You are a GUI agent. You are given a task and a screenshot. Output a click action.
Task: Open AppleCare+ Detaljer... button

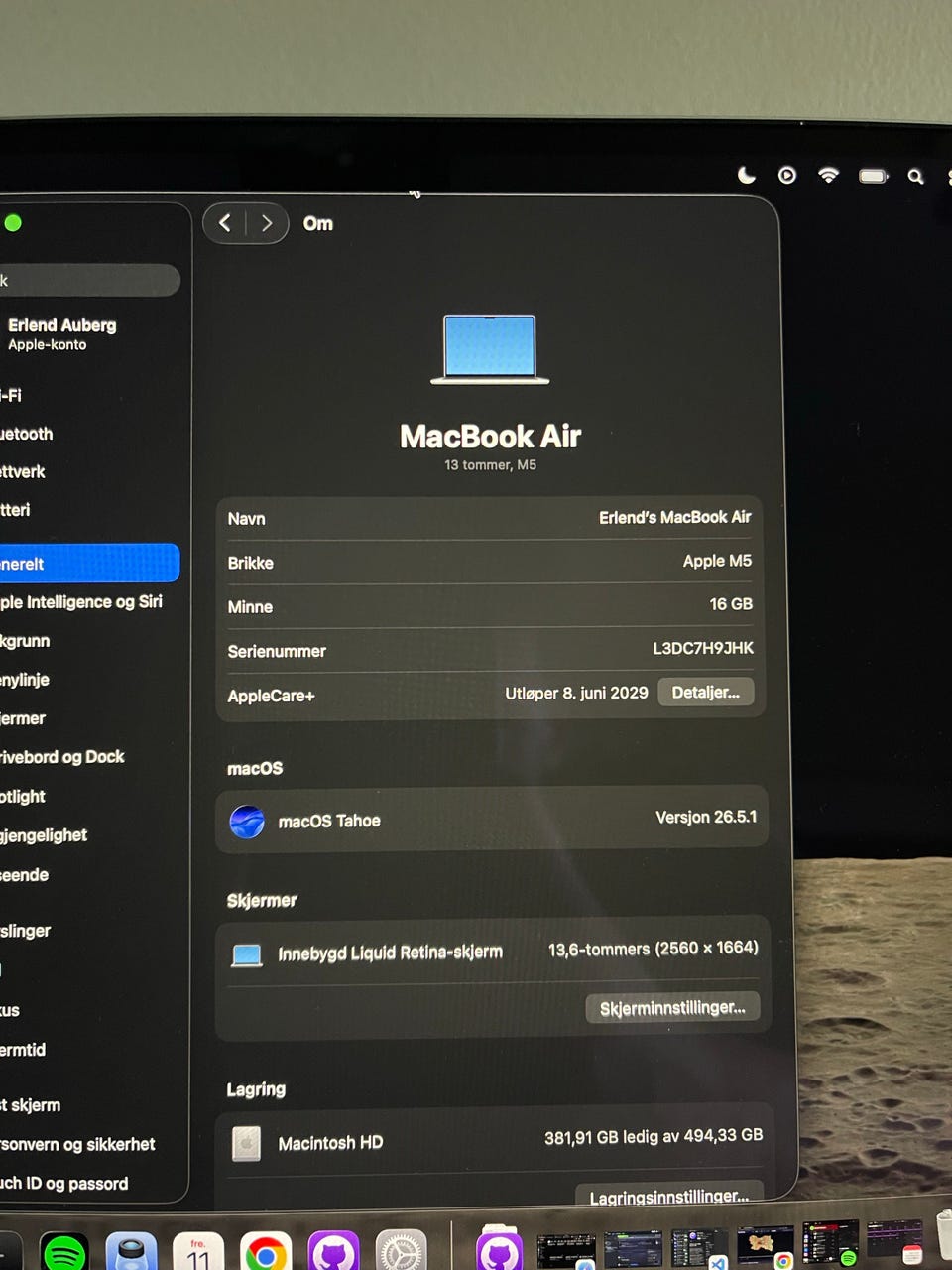coord(705,693)
